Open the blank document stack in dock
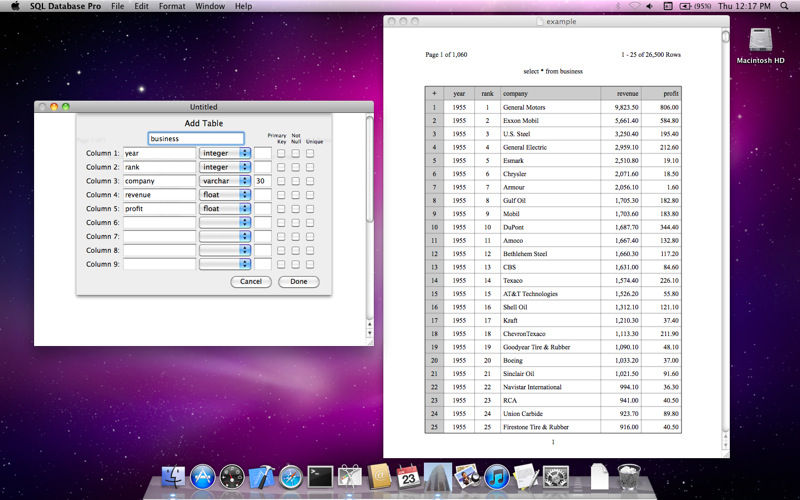The height and width of the screenshot is (500, 800). coord(599,477)
